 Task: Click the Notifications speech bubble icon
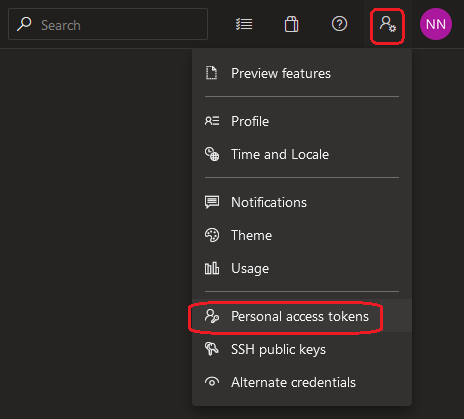[x=212, y=202]
